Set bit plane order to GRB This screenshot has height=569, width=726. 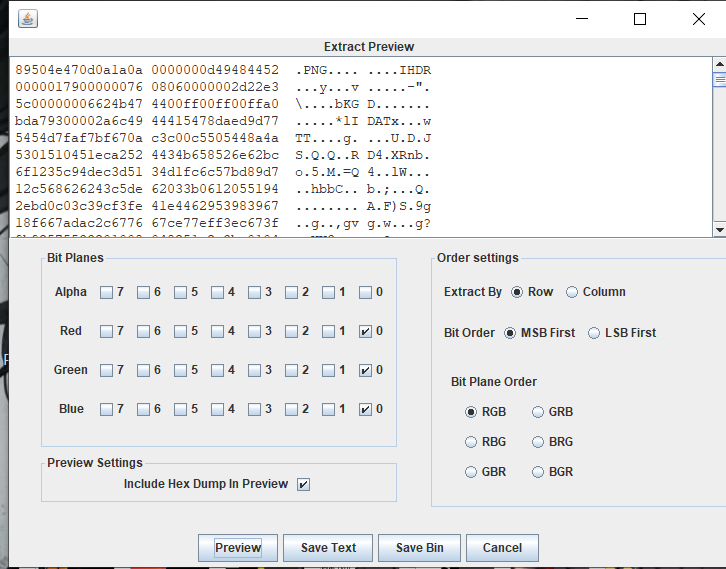tap(538, 412)
